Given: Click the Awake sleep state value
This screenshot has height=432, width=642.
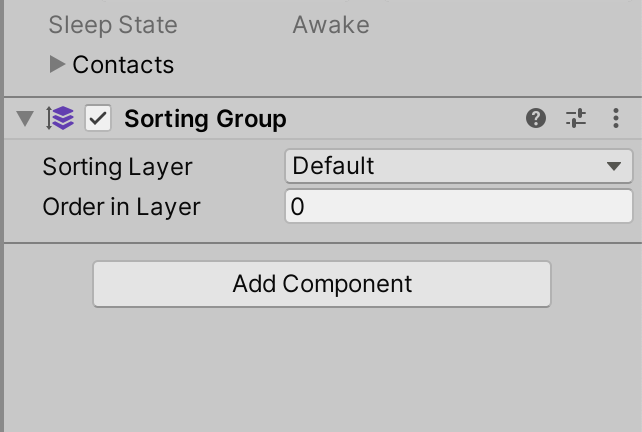Looking at the screenshot, I should [x=331, y=25].
